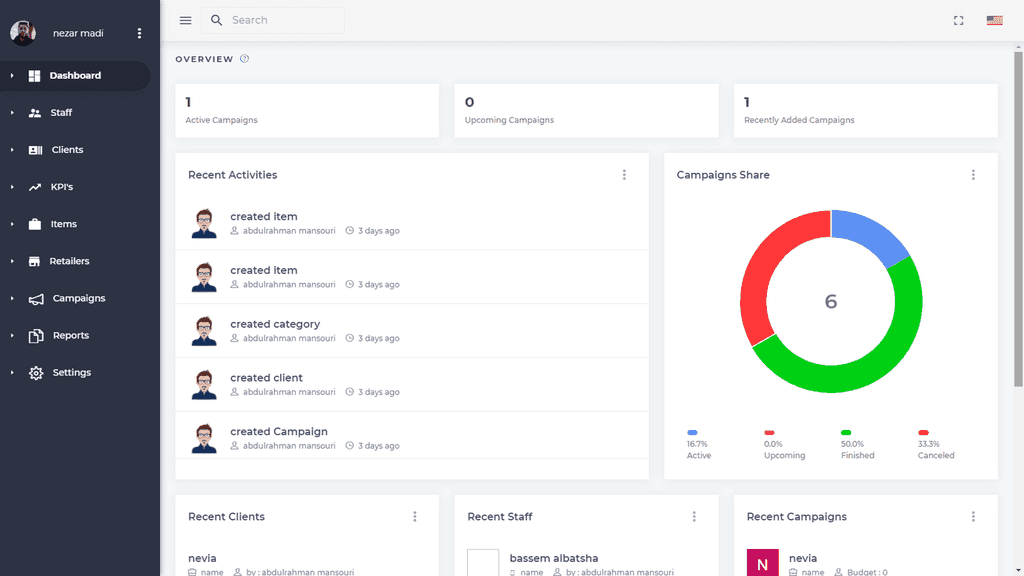Screen dimensions: 1024x576
Task: Click the KPI's trend line icon
Action: point(35,187)
